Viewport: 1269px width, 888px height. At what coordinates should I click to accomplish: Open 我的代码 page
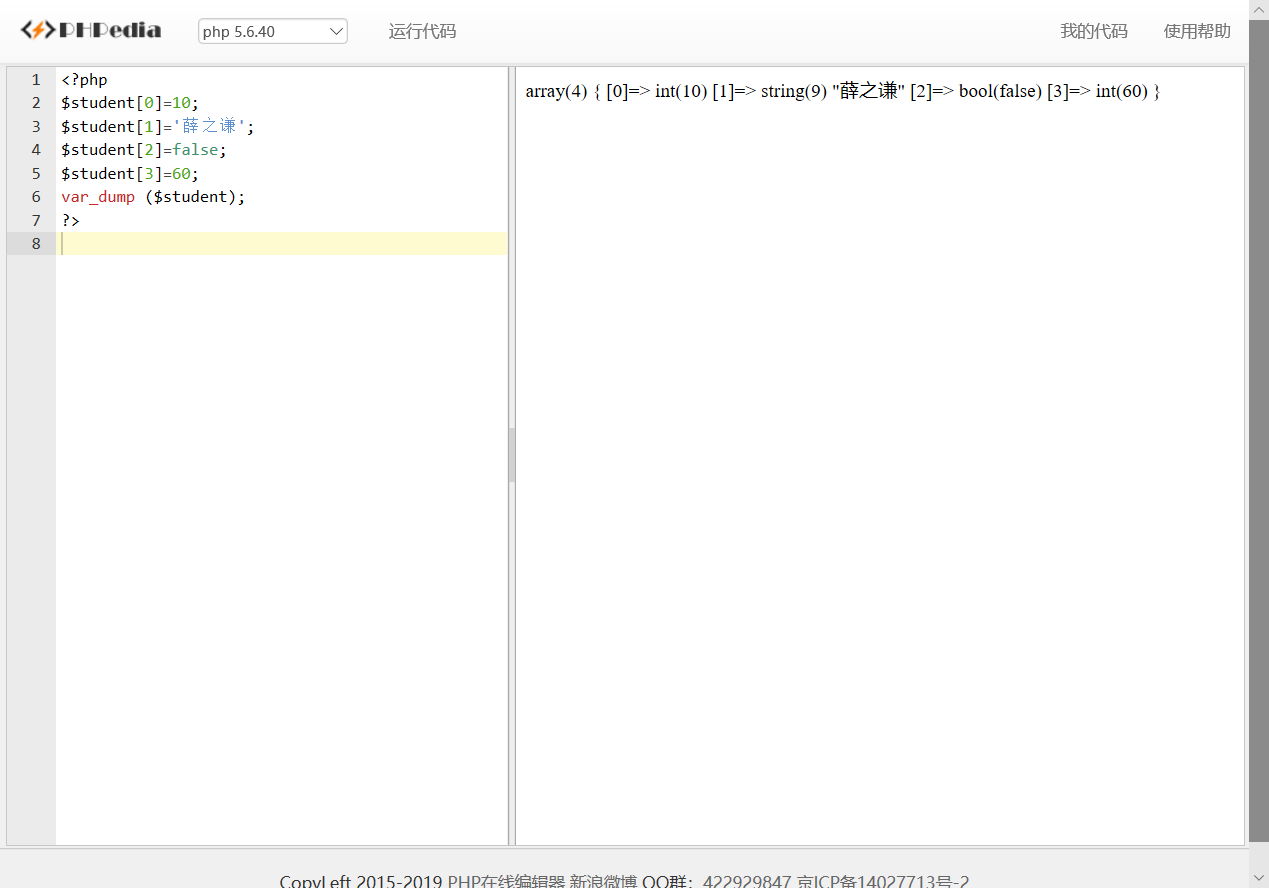[1094, 31]
